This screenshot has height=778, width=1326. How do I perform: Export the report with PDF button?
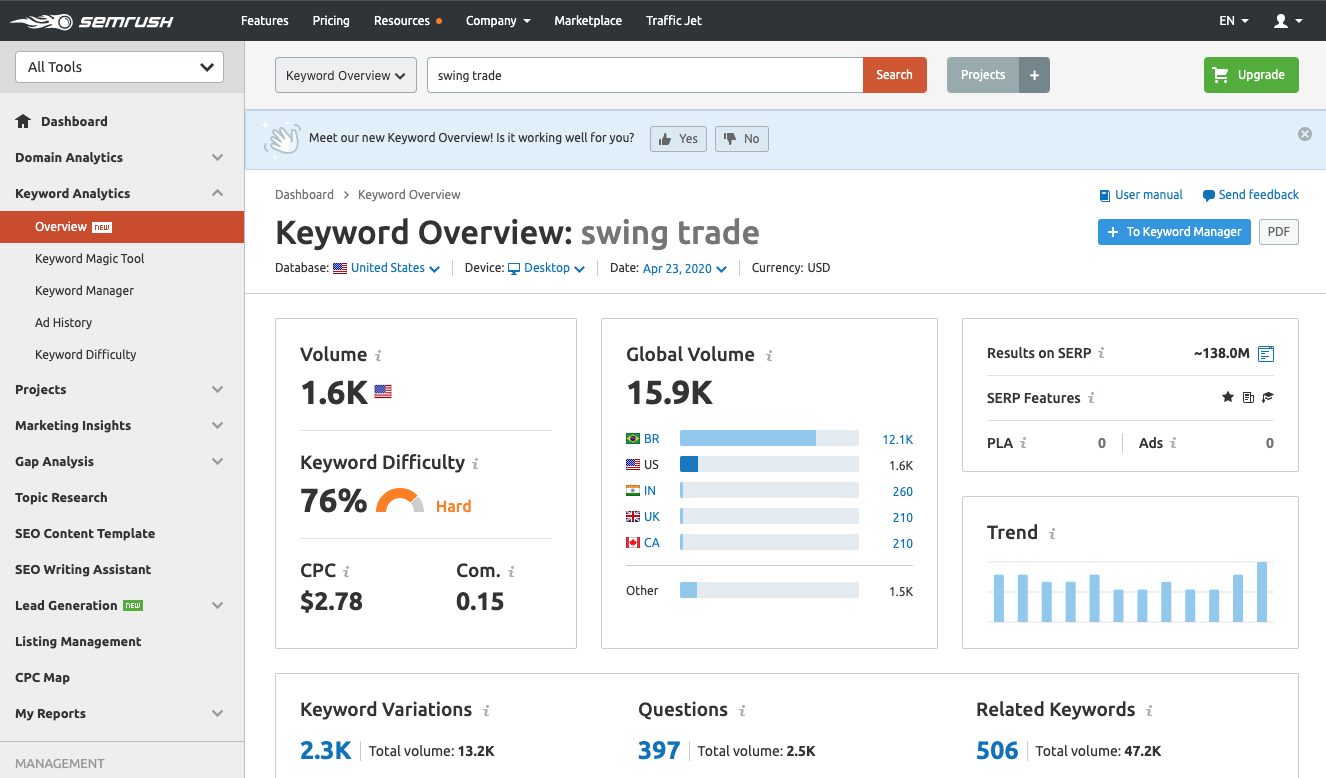coord(1279,232)
